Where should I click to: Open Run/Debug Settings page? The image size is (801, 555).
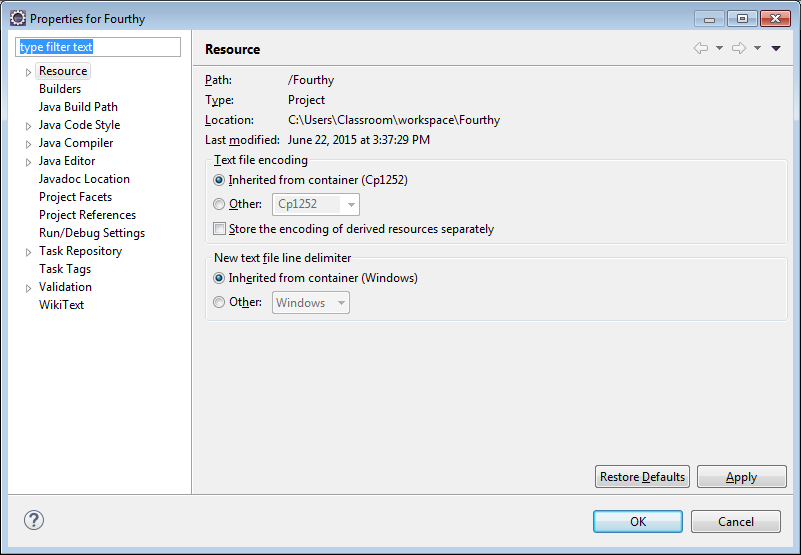(x=92, y=233)
